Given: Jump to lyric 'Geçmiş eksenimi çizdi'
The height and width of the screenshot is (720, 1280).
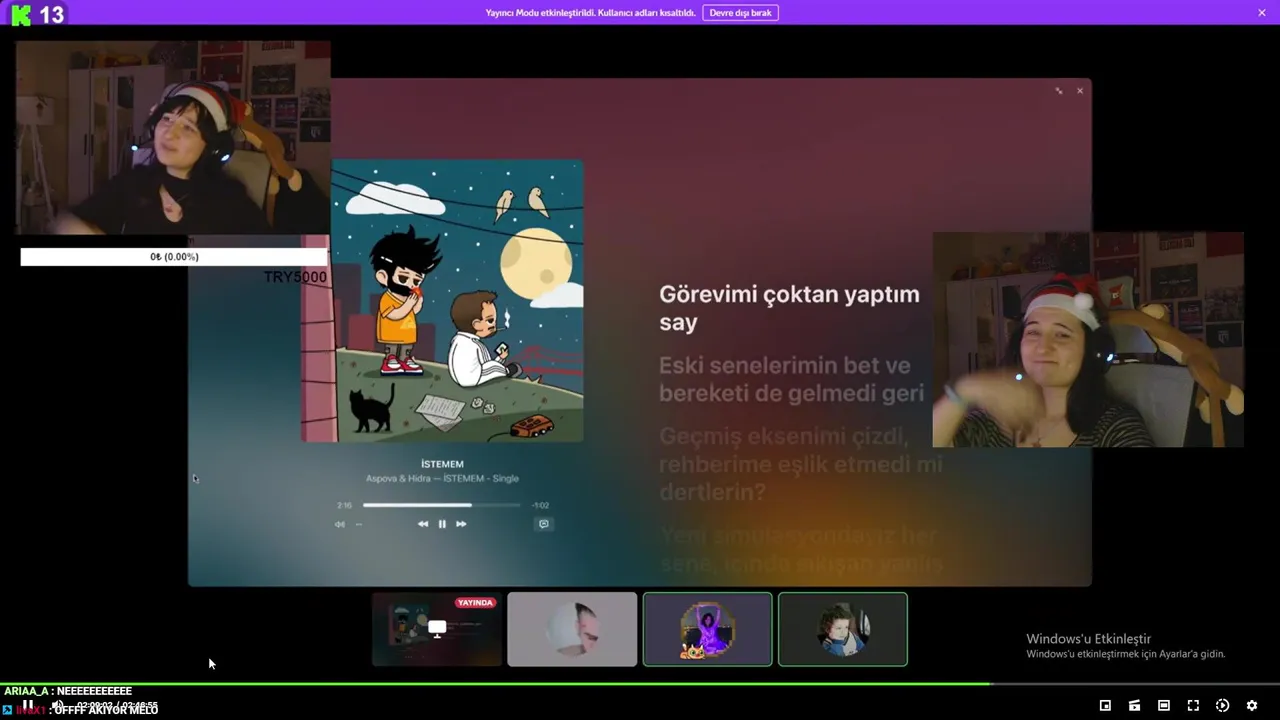Looking at the screenshot, I should tap(800, 464).
